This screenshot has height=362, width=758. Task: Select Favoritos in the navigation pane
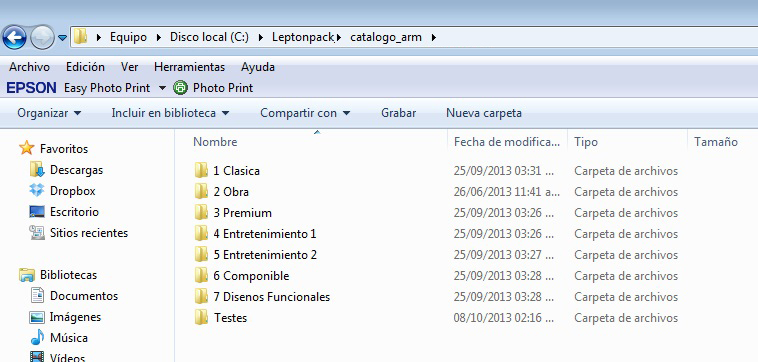point(64,149)
